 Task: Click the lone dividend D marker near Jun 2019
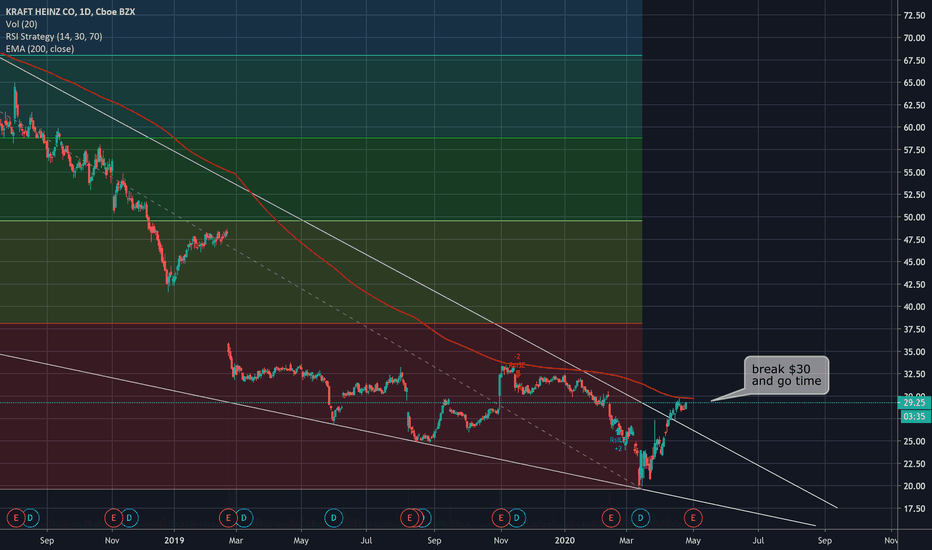[333, 518]
